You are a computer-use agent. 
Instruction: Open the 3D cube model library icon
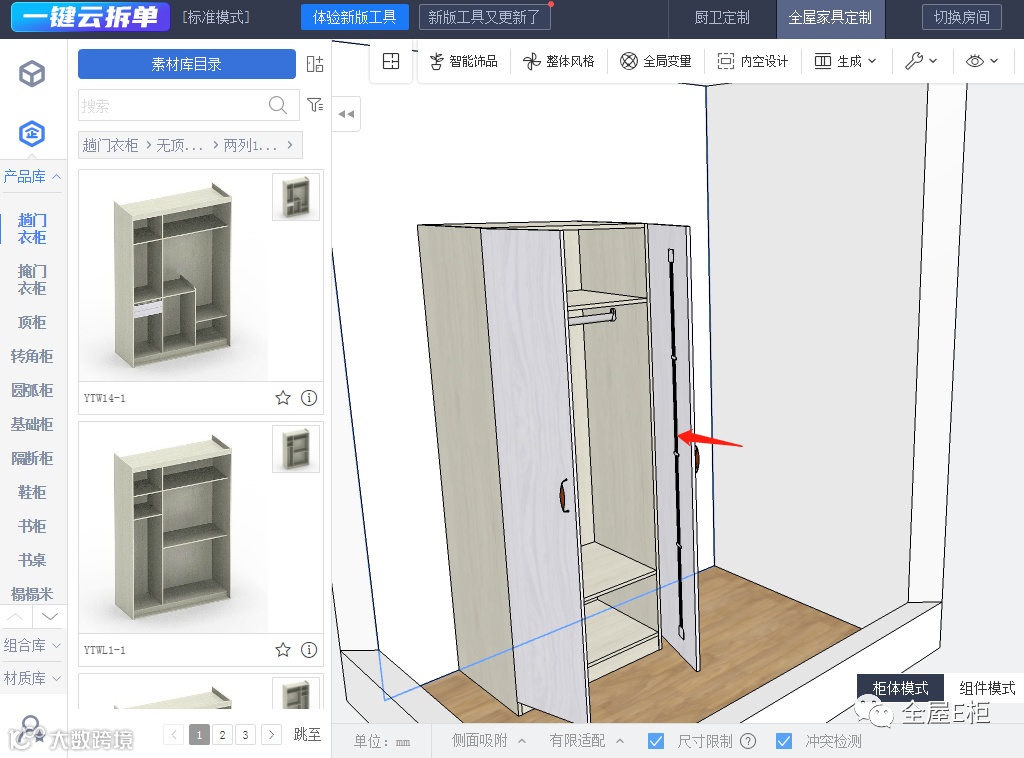pos(31,74)
